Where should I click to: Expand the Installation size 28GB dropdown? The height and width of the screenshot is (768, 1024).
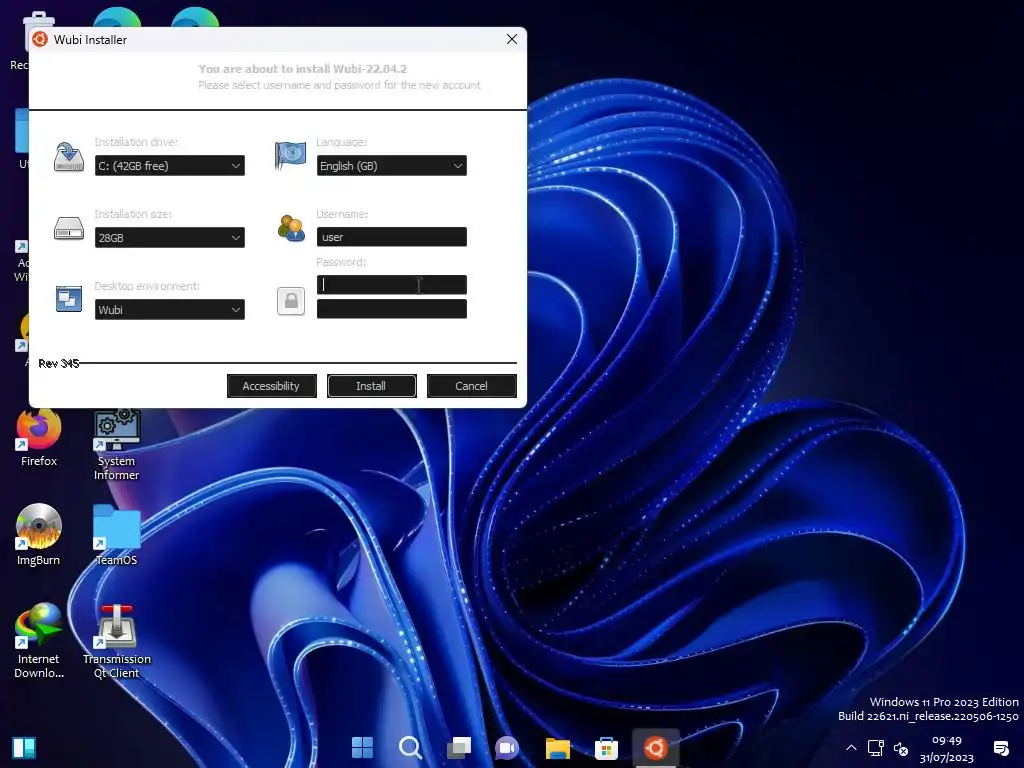(170, 238)
